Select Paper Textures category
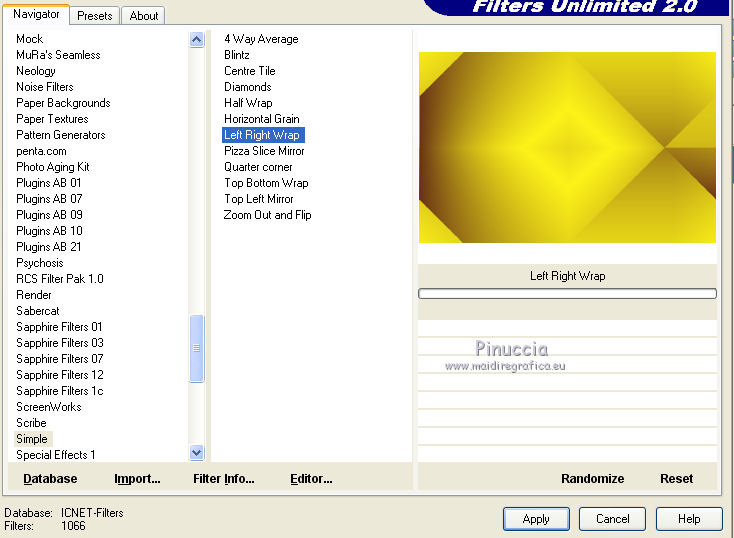Screen dimensions: 734x538 pyautogui.click(x=52, y=118)
